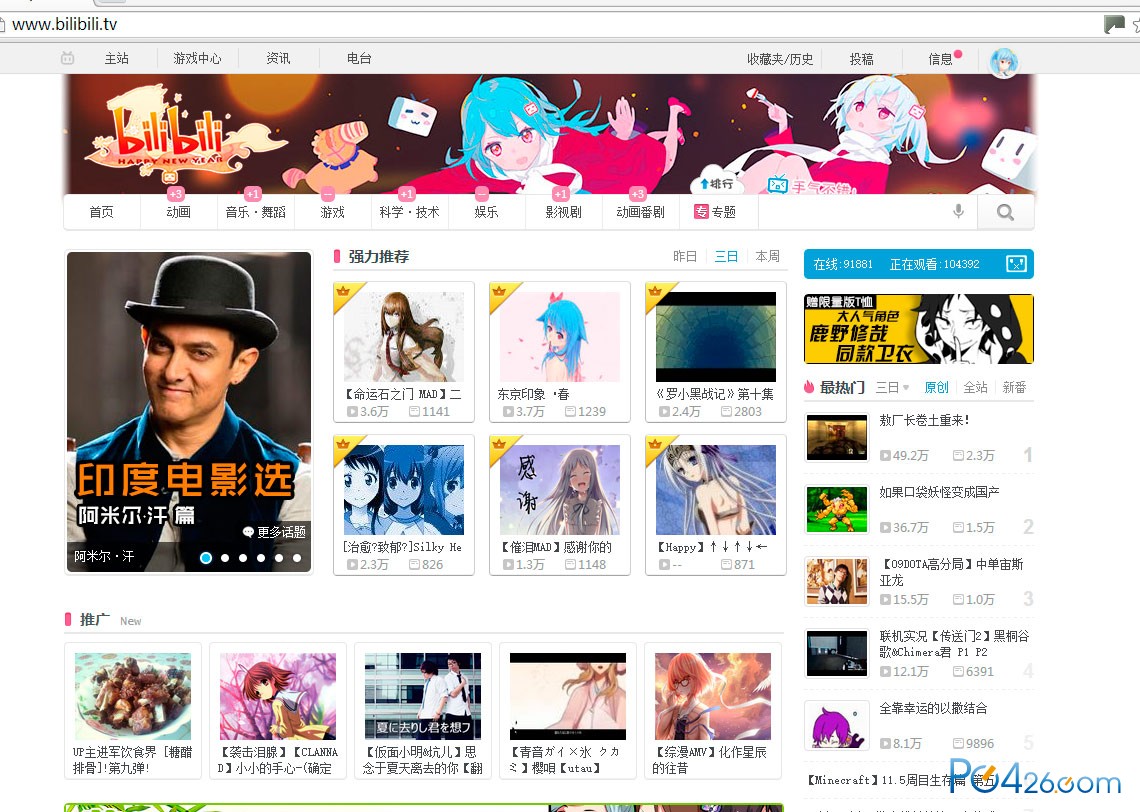Click the +1 badge above 音乐·舞蹈
Image resolution: width=1140 pixels, height=812 pixels.
click(x=252, y=194)
